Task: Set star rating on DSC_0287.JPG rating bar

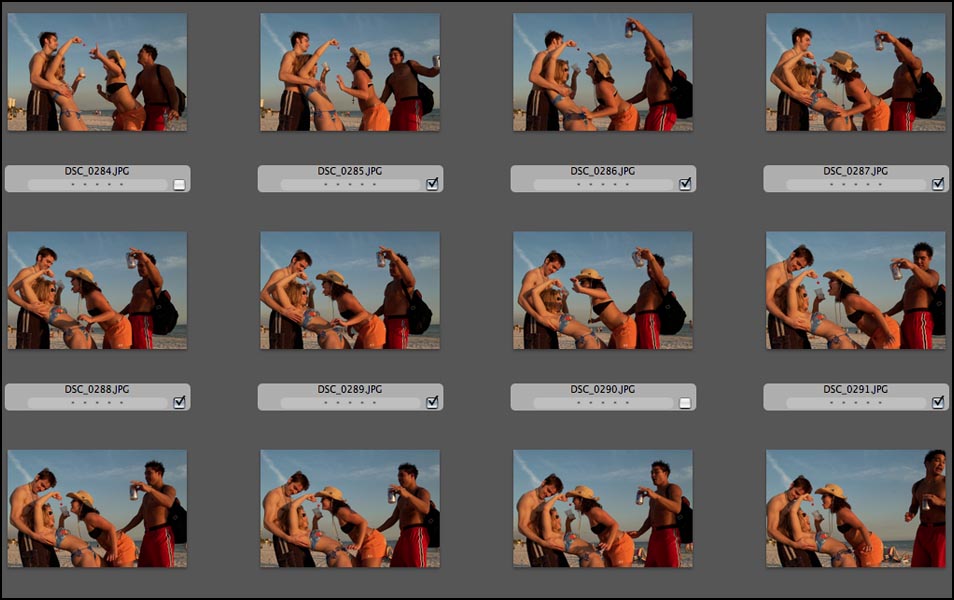Action: click(x=855, y=184)
